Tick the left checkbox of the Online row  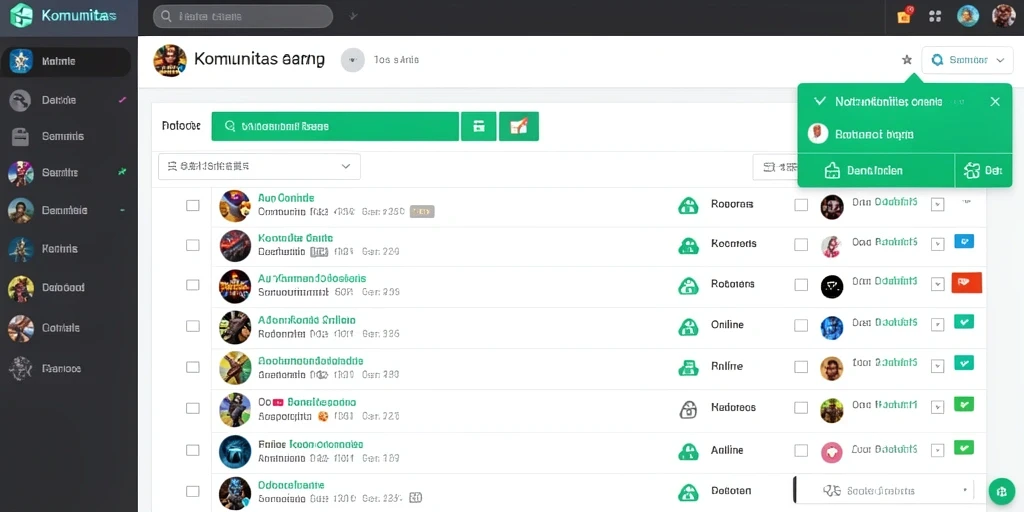click(x=193, y=326)
